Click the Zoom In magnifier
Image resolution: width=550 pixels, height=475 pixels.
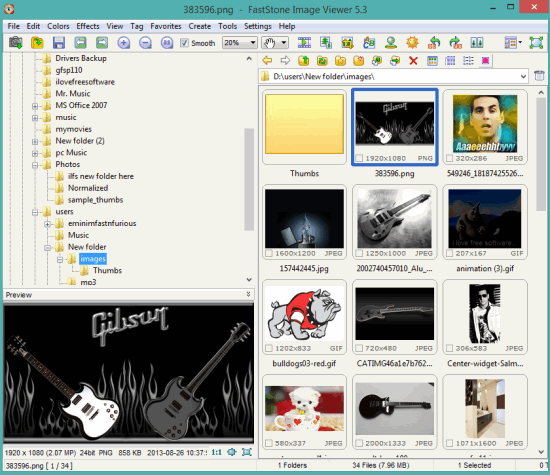pyautogui.click(x=123, y=43)
